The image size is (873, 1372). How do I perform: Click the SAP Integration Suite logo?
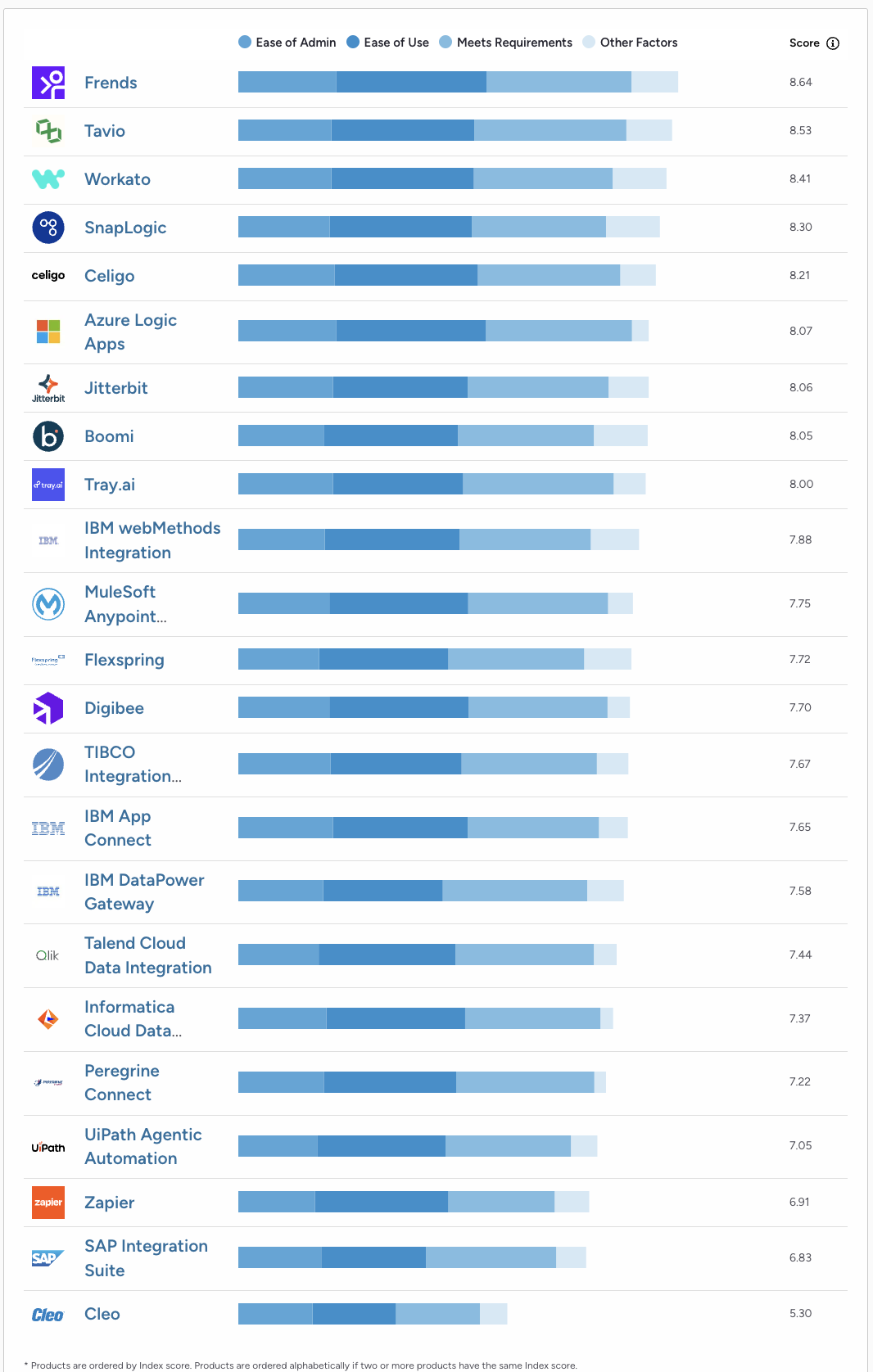48,1258
